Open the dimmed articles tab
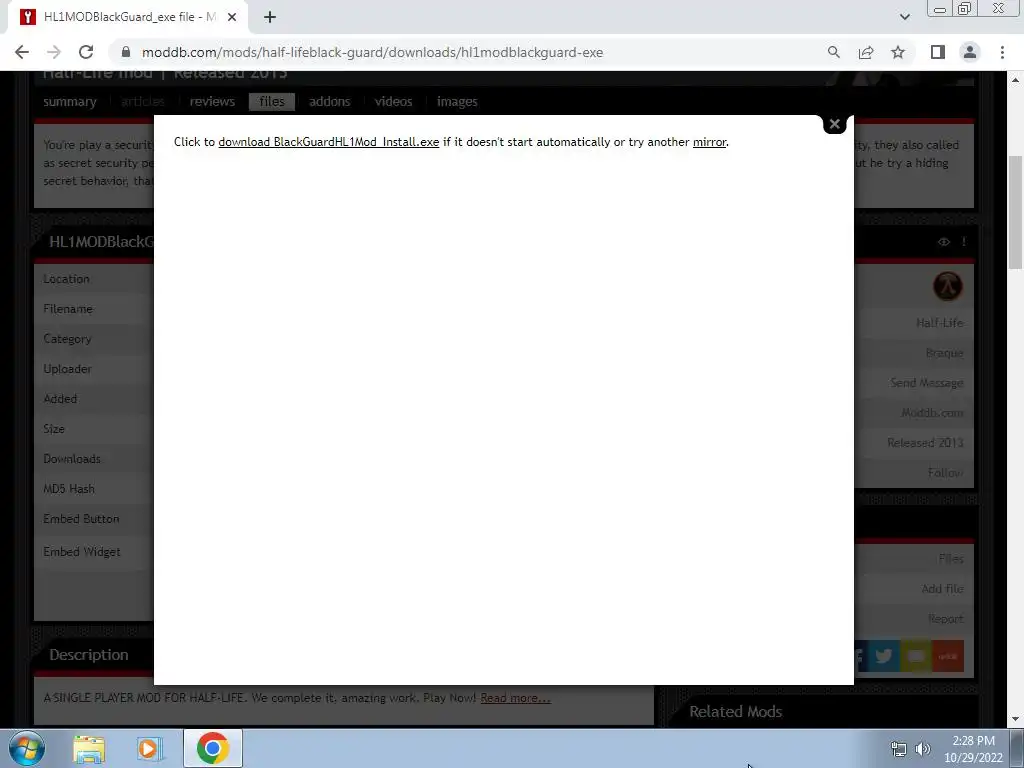The height and width of the screenshot is (768, 1024). [142, 101]
